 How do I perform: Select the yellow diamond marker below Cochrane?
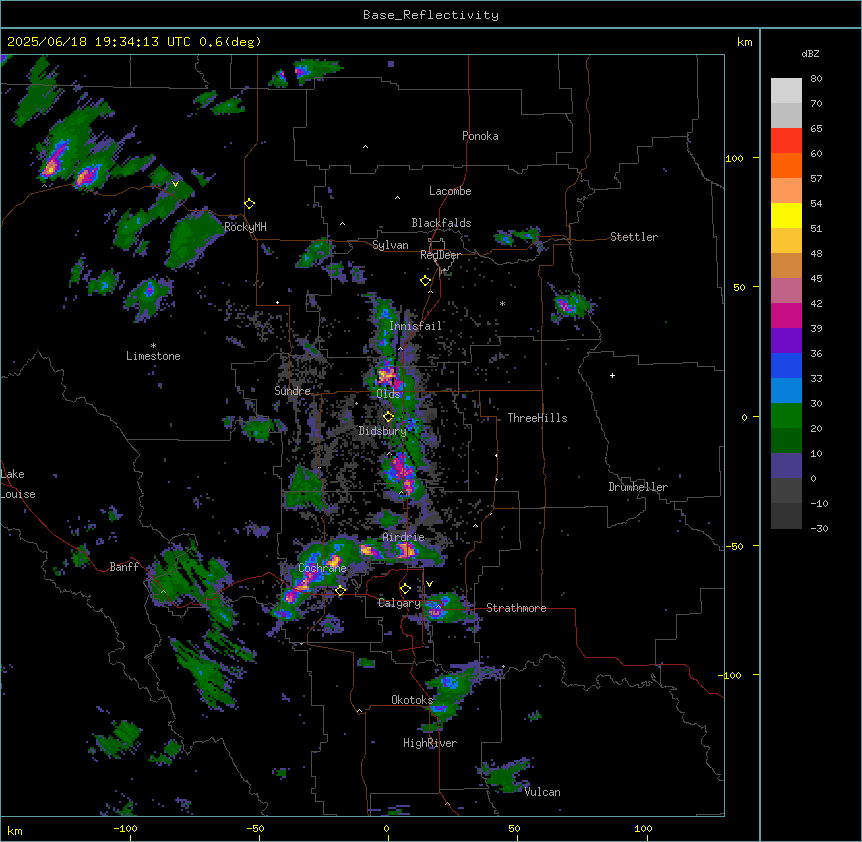pyautogui.click(x=340, y=591)
